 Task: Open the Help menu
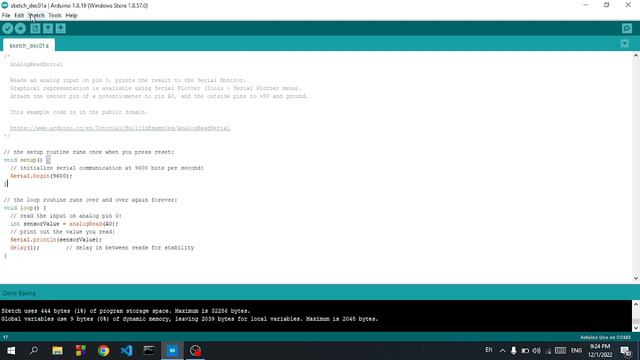[x=71, y=16]
